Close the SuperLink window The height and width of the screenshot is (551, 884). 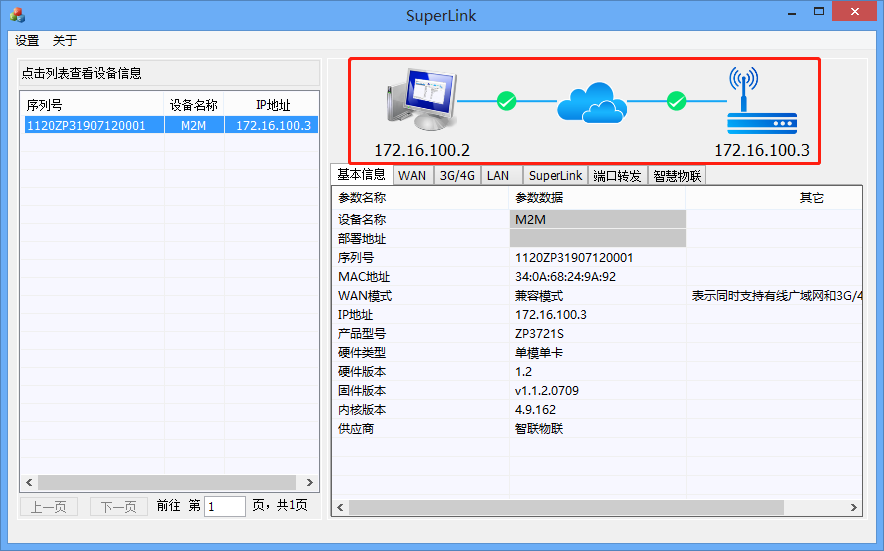point(855,11)
